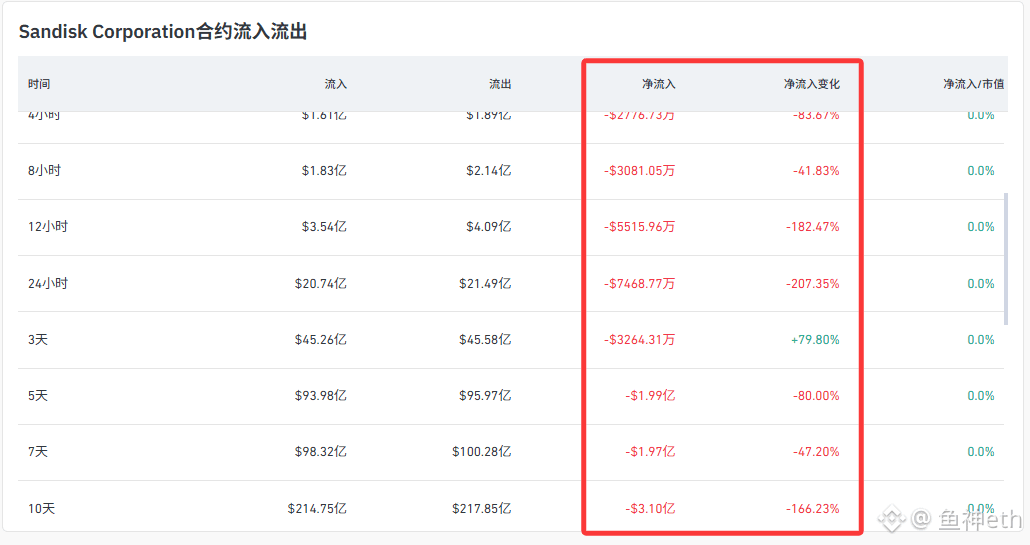
Task: Click net inflow -$3264.31万
Action: (639, 339)
